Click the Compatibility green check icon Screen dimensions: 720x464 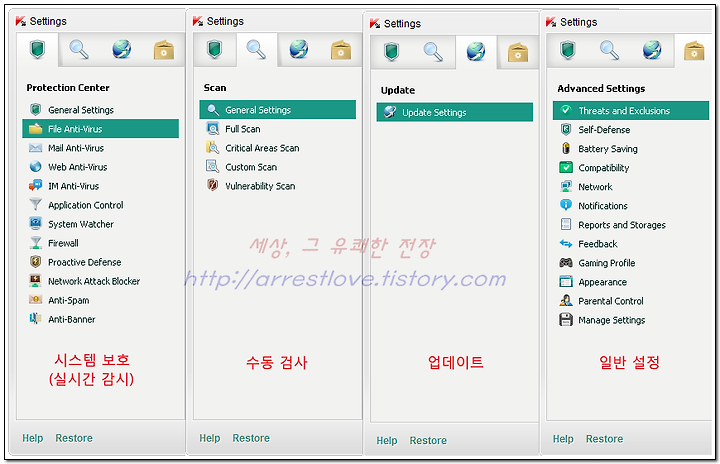click(566, 167)
